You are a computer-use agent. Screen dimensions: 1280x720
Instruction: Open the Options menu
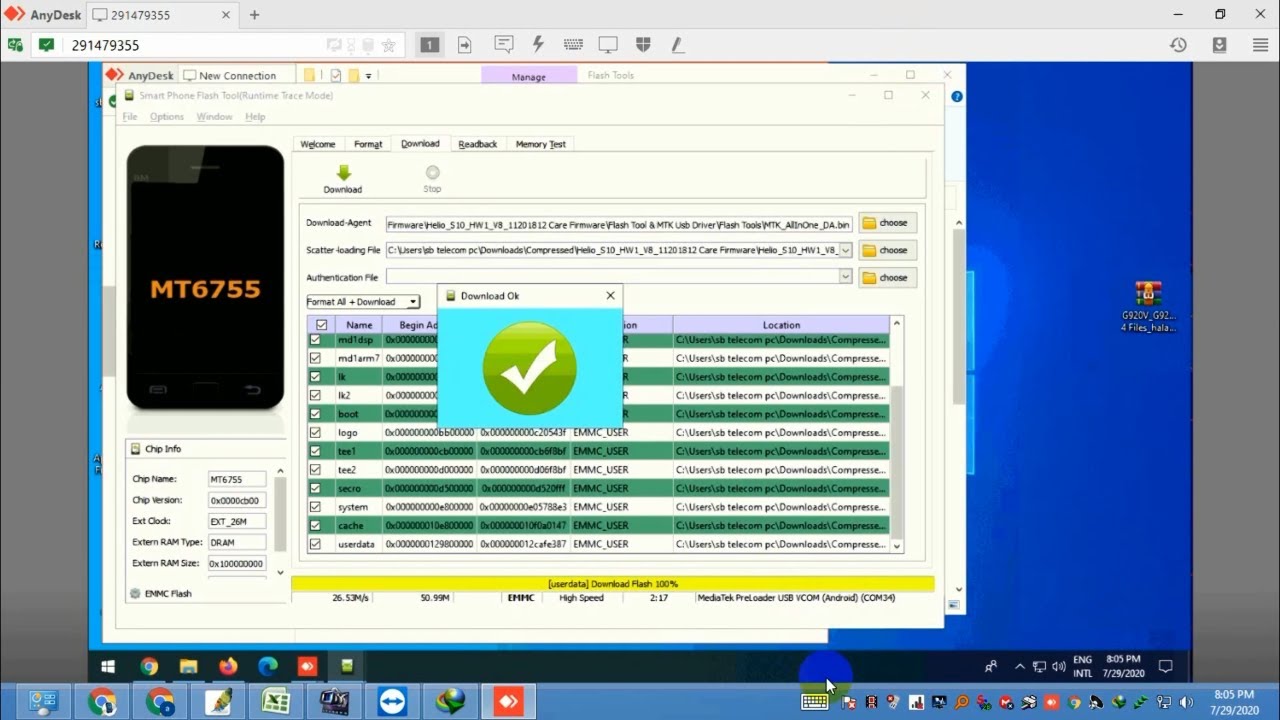(167, 117)
